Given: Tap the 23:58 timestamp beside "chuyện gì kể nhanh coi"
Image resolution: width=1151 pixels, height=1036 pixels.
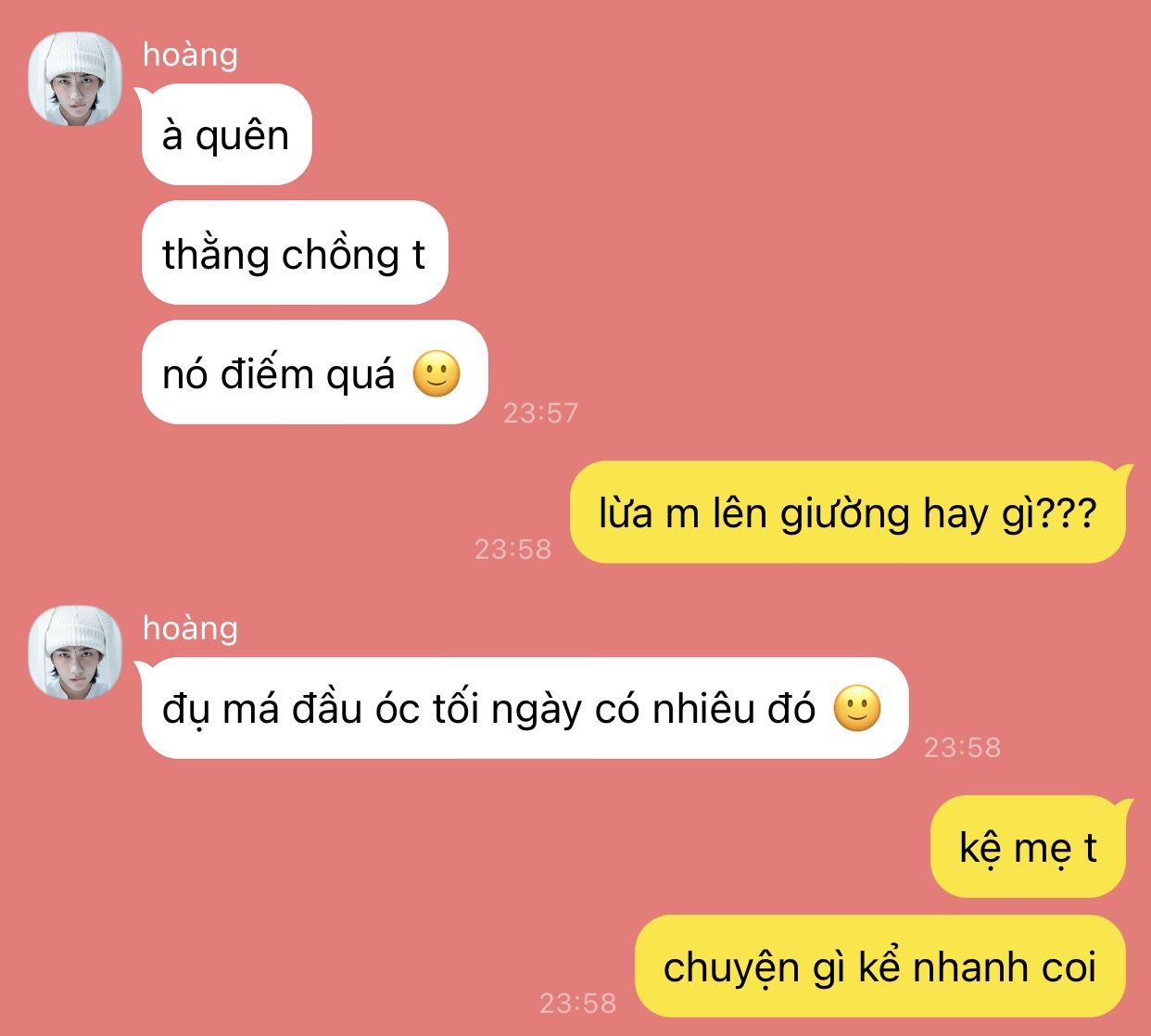Looking at the screenshot, I should 577,1003.
